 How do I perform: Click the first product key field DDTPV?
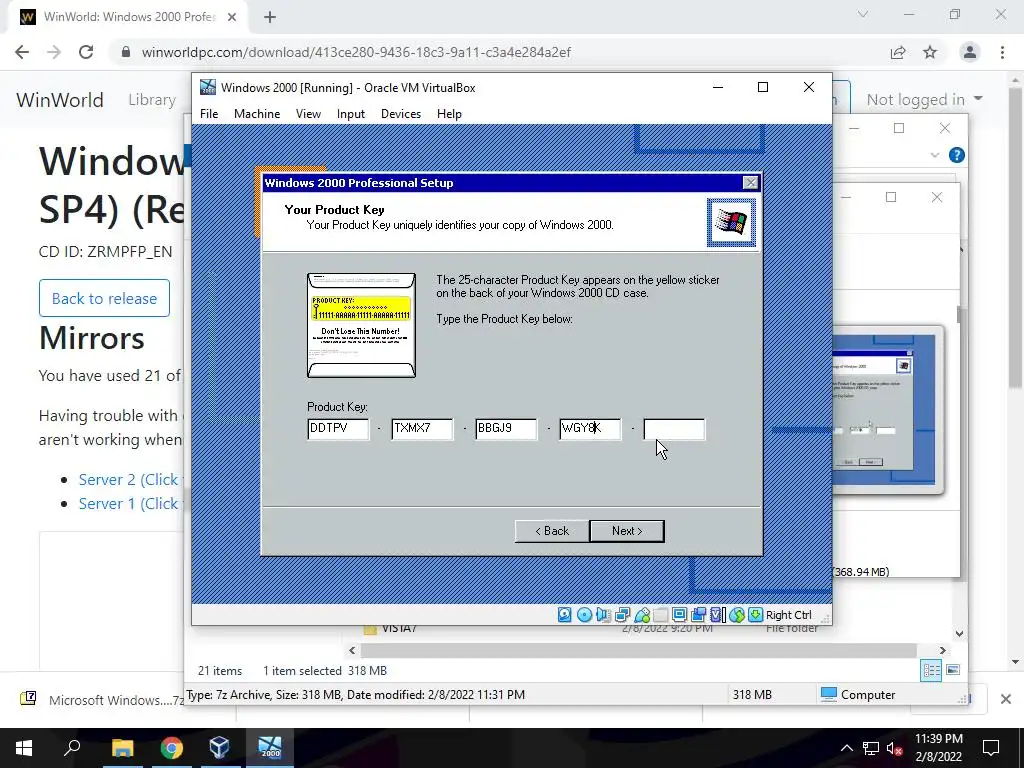[x=338, y=429]
